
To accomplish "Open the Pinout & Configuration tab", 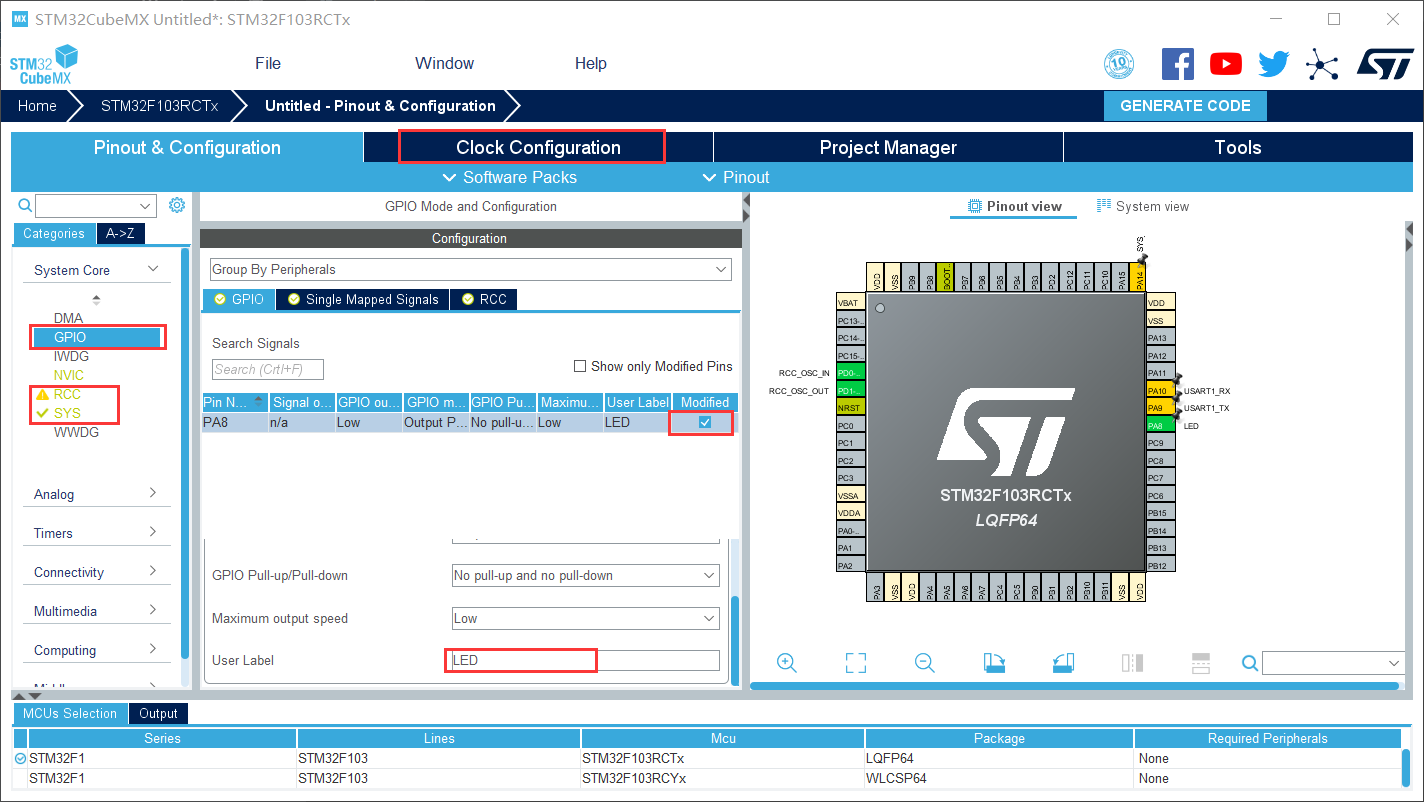I will tap(187, 147).
